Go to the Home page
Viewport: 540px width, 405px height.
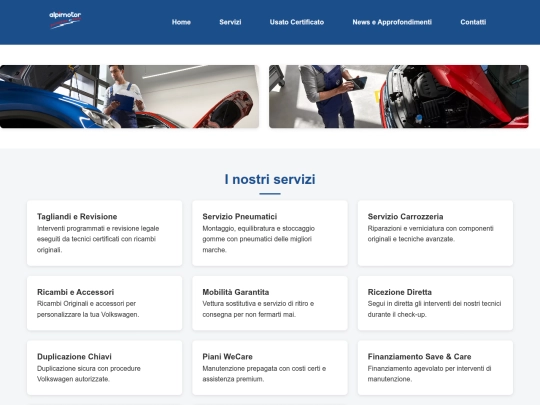coord(181,22)
